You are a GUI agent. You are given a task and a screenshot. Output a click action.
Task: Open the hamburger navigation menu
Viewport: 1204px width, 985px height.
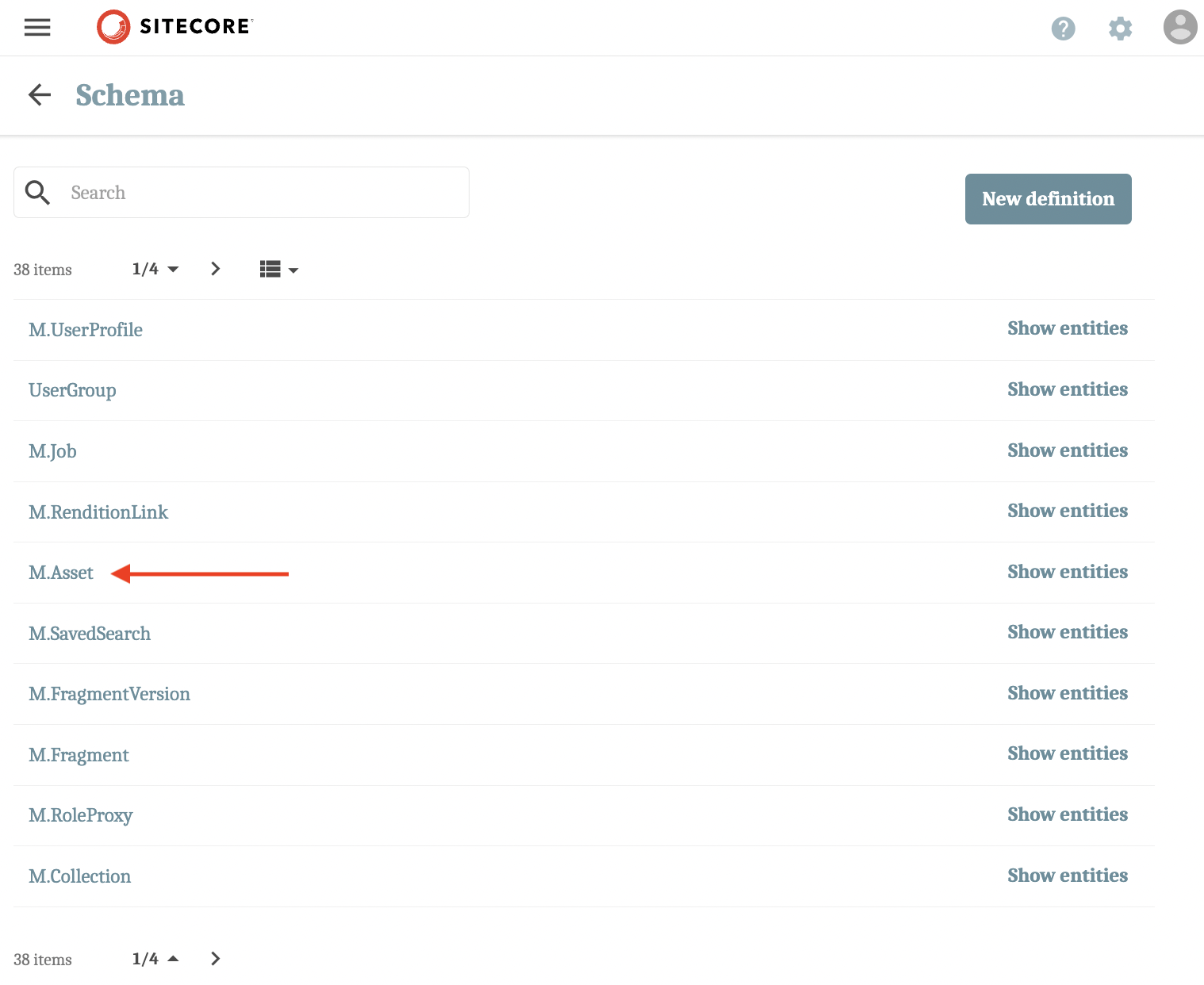36,27
